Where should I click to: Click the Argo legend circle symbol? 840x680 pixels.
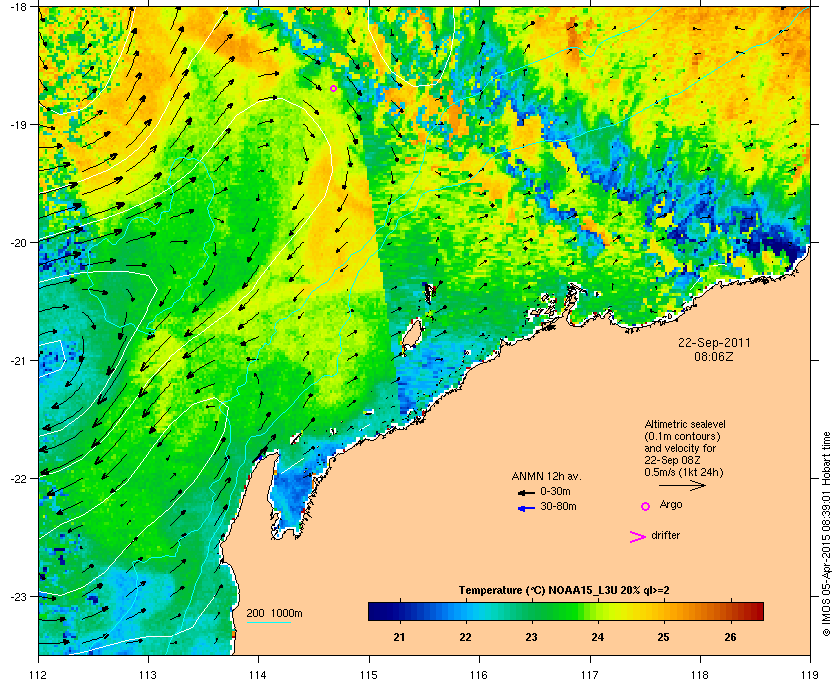point(646,506)
